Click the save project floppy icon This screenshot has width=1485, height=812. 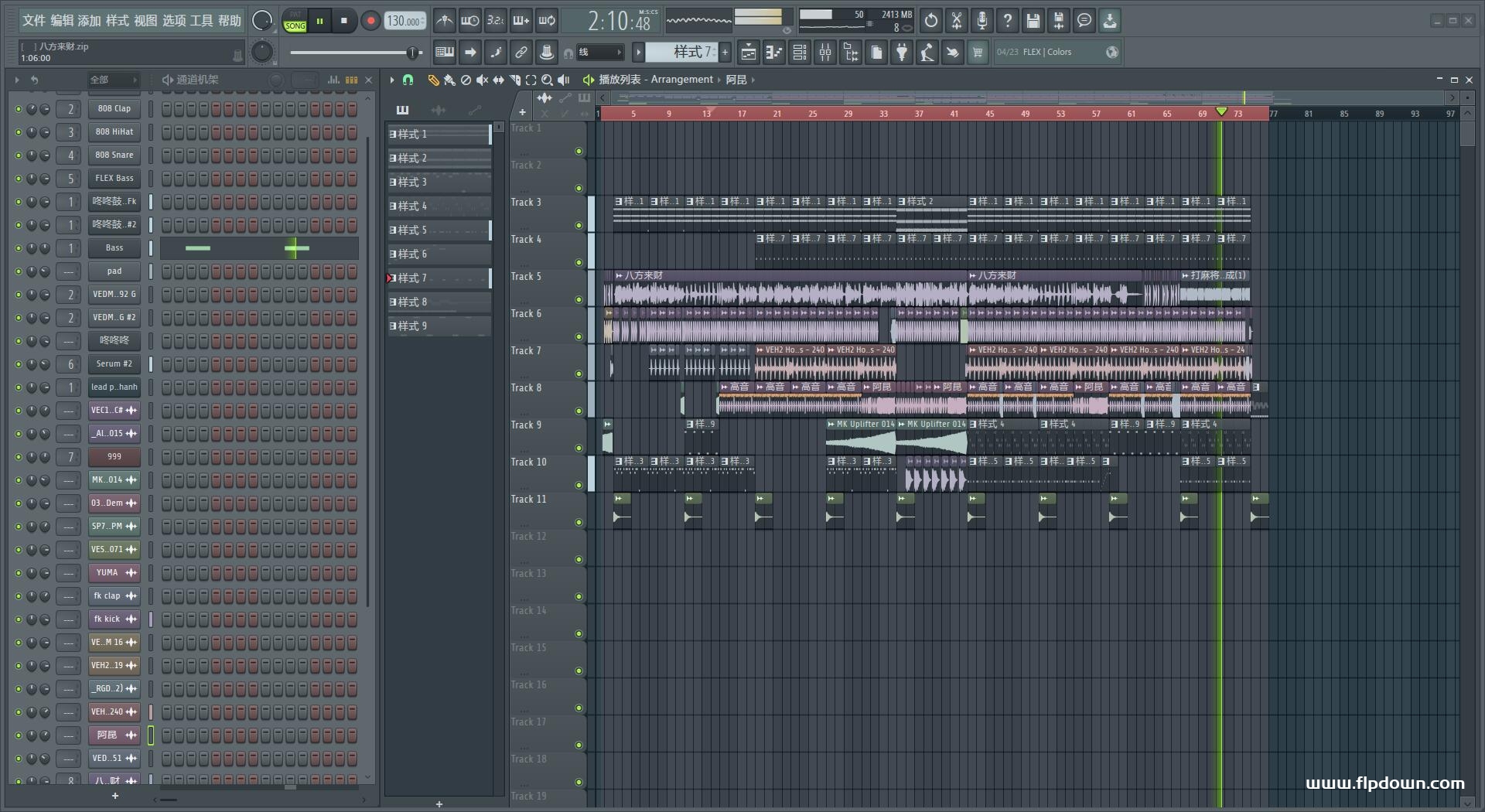click(x=1033, y=21)
